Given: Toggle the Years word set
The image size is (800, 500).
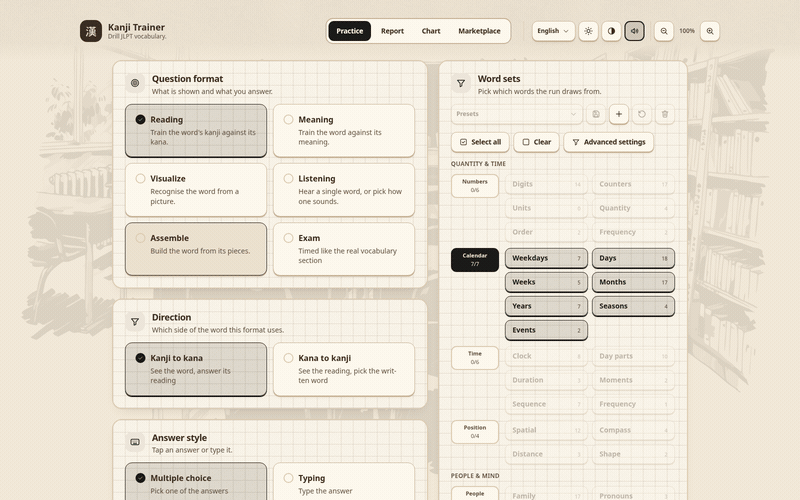Looking at the screenshot, I should (x=546, y=306).
